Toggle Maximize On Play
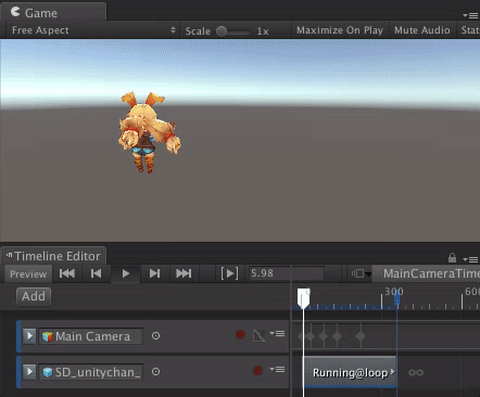 click(x=340, y=30)
